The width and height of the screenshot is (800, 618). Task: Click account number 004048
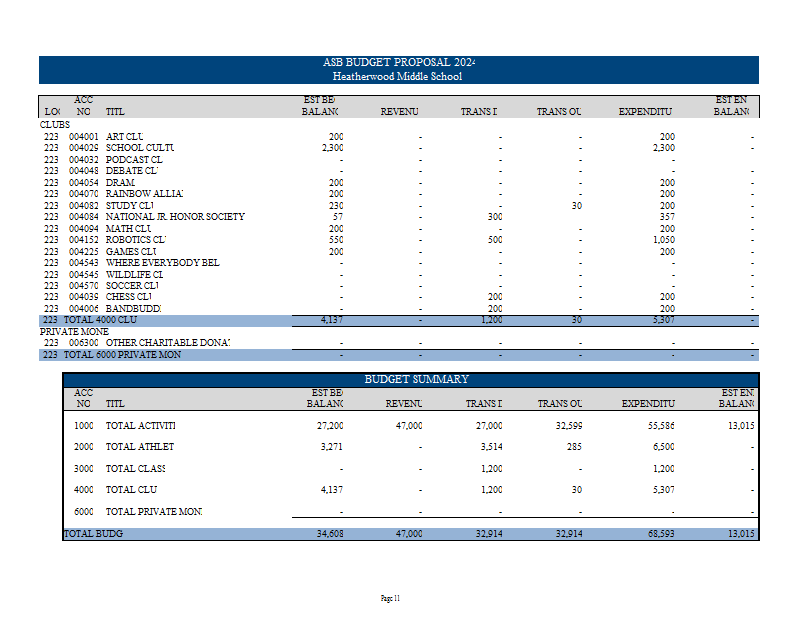(x=84, y=170)
